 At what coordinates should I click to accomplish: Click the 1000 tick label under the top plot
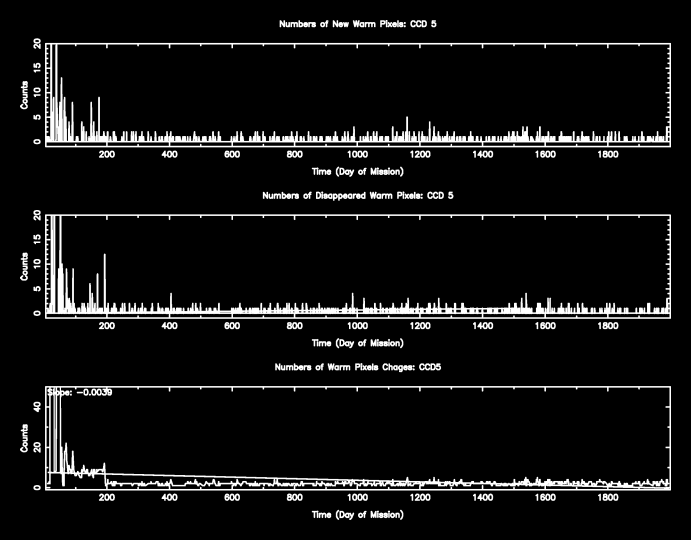(x=356, y=155)
